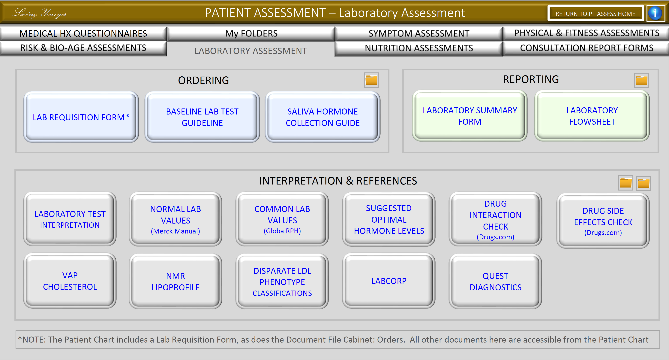Open first Interpretation & References folder icon
Image resolution: width=669 pixels, height=360 pixels.
(625, 183)
